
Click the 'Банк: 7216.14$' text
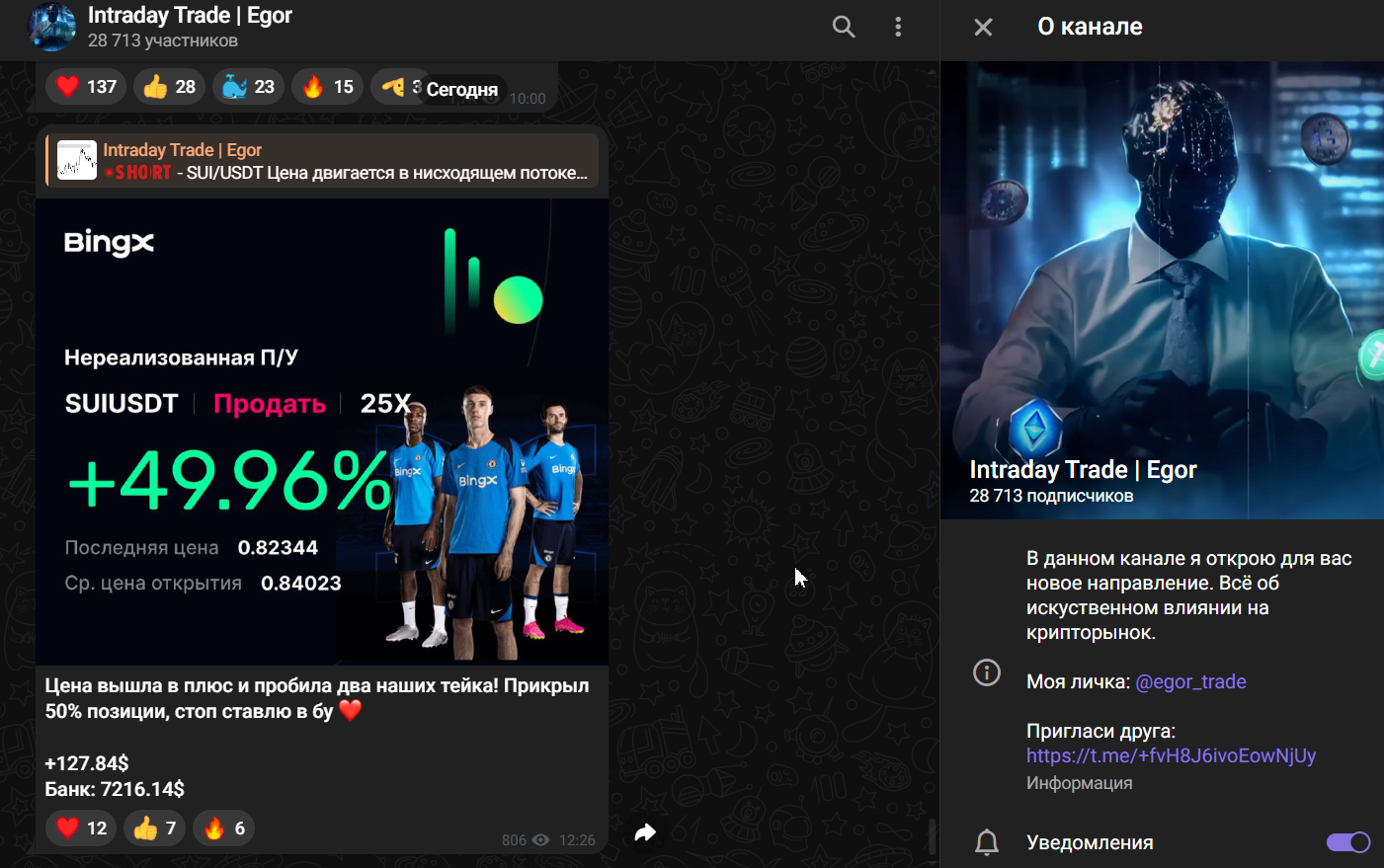(115, 789)
